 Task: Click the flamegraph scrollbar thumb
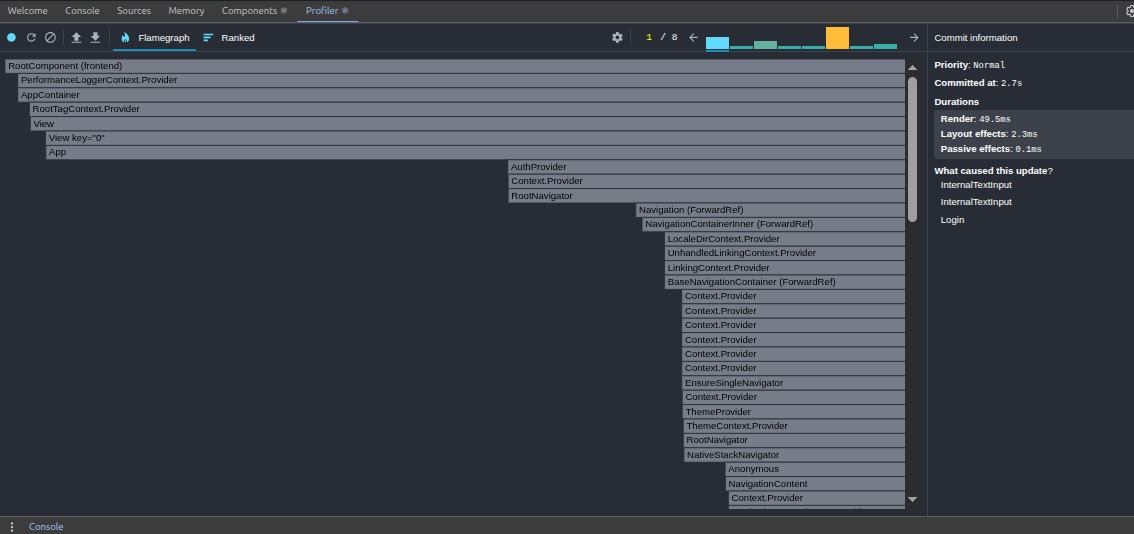[913, 149]
